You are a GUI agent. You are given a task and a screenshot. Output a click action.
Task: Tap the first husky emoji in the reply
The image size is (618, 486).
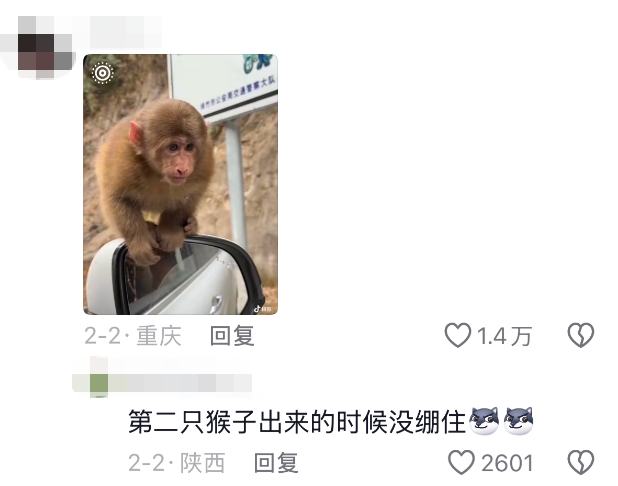(484, 421)
